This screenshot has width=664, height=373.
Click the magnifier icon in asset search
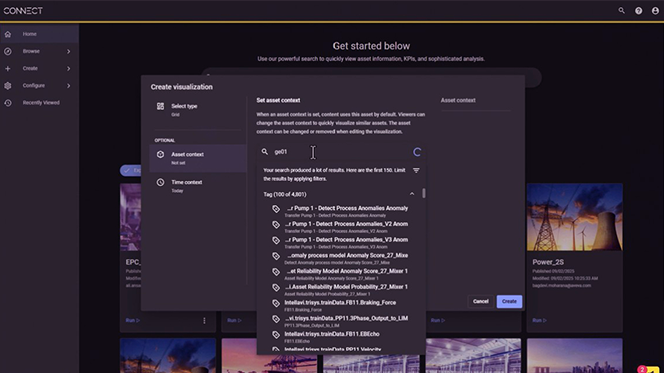click(265, 152)
